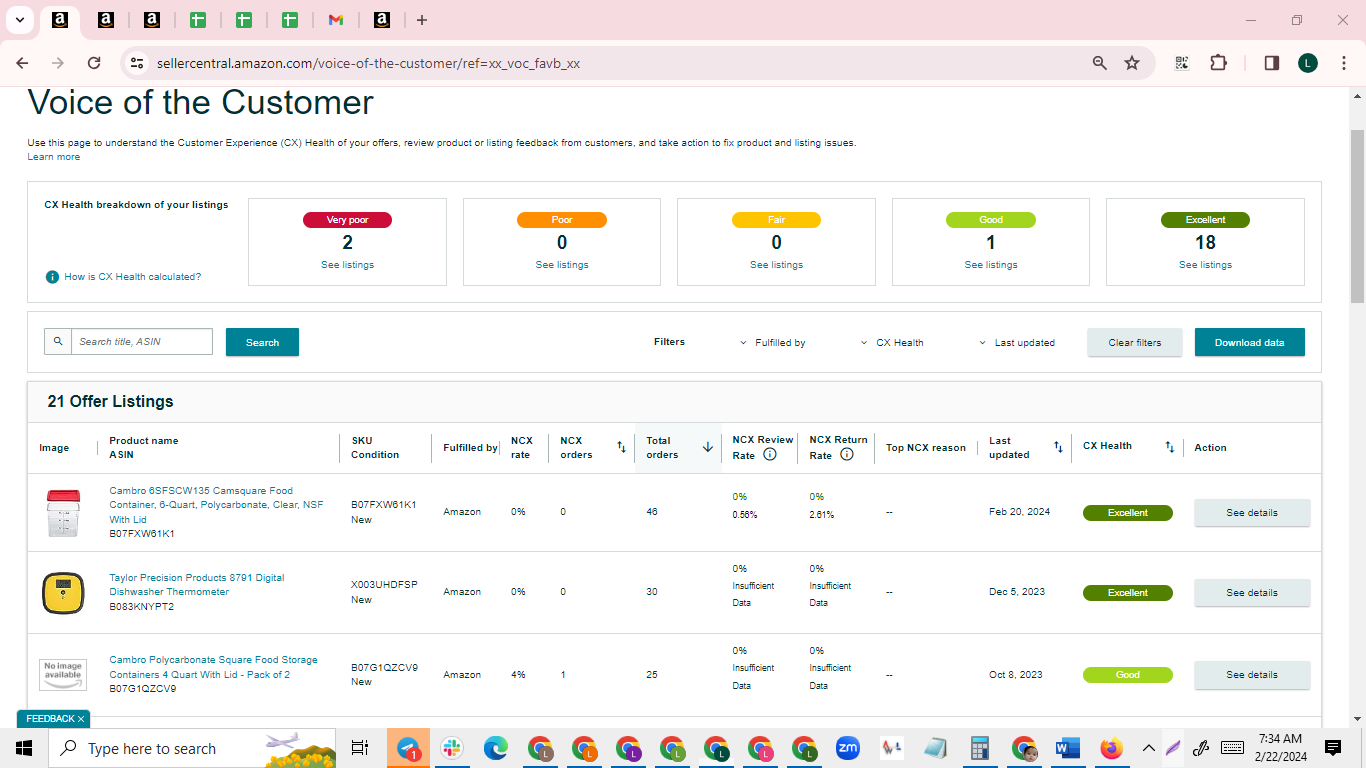Show hidden system tray icons
This screenshot has height=768, width=1366.
pos(1148,748)
